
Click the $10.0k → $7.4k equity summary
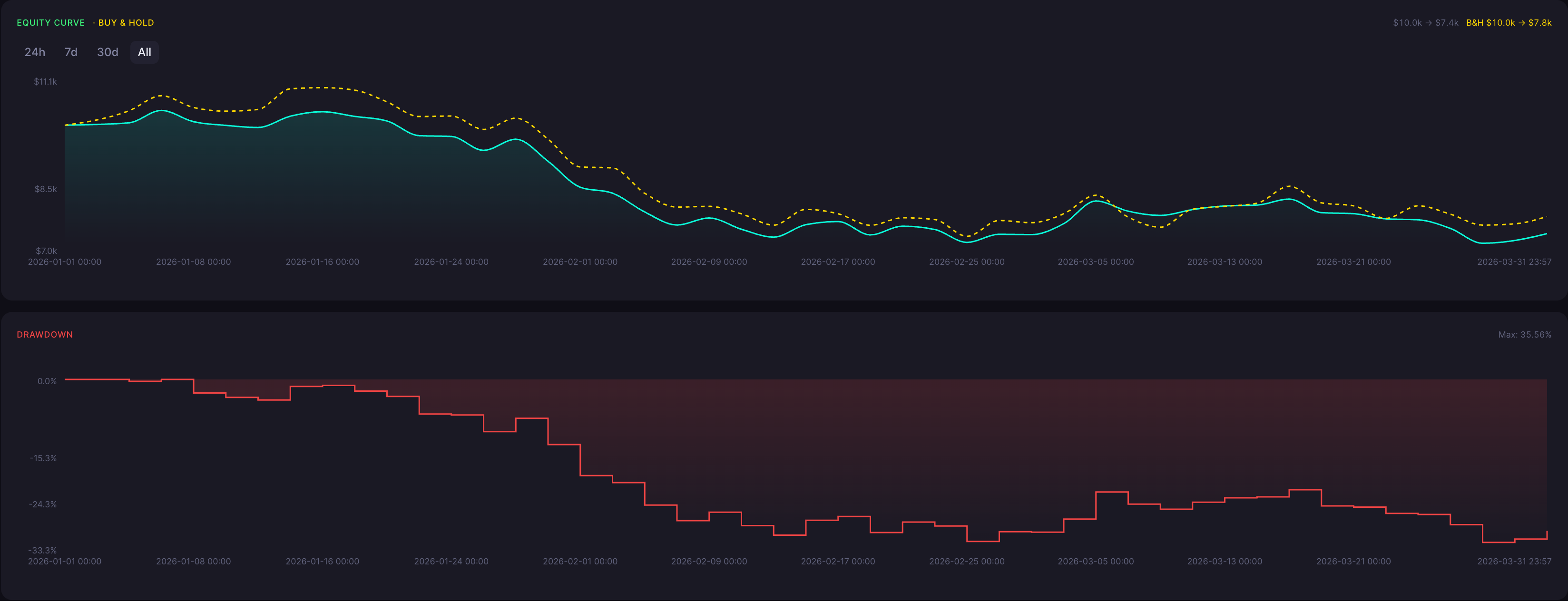[x=1426, y=22]
